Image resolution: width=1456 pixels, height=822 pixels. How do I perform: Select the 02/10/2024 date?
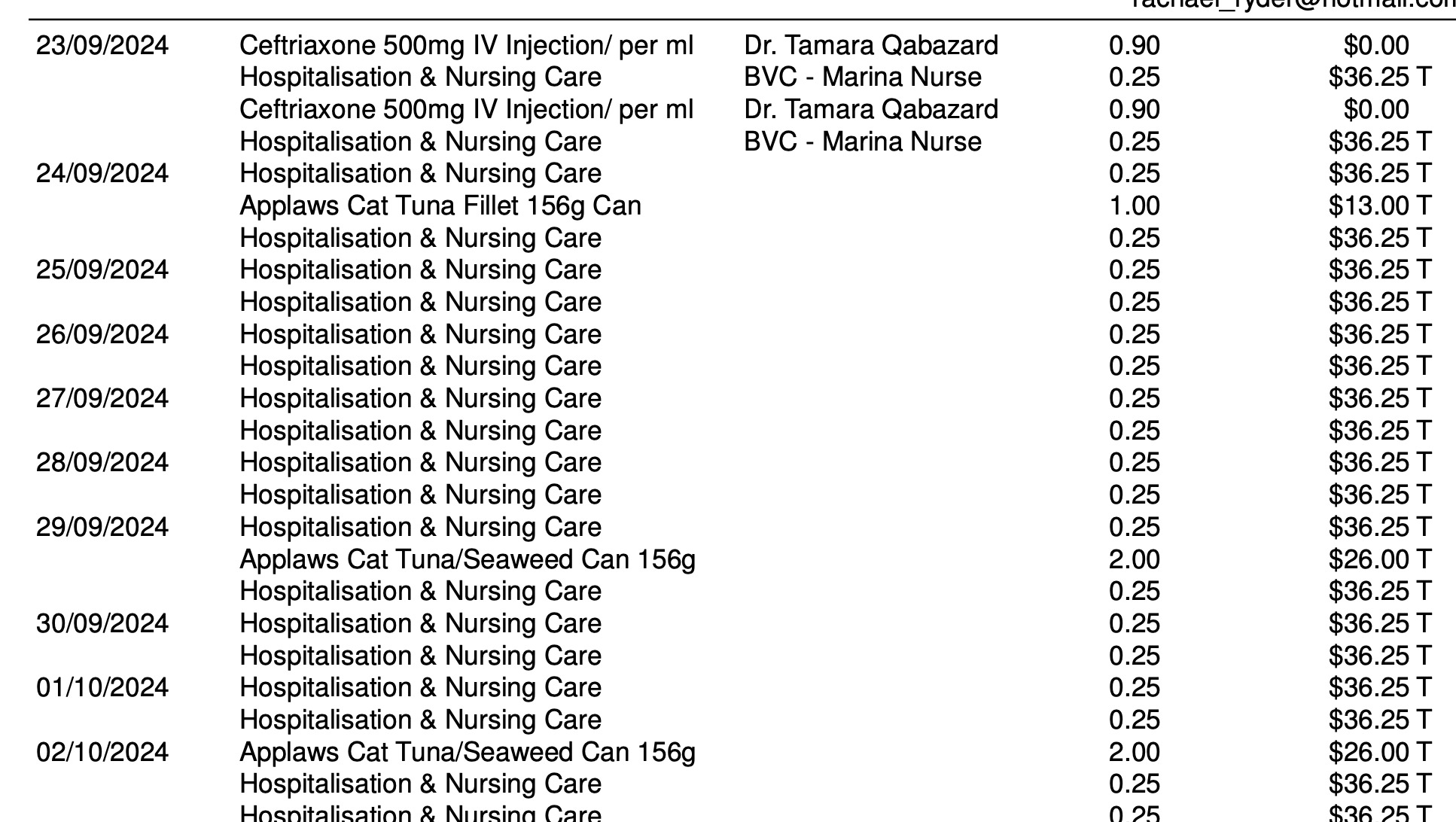click(x=102, y=752)
